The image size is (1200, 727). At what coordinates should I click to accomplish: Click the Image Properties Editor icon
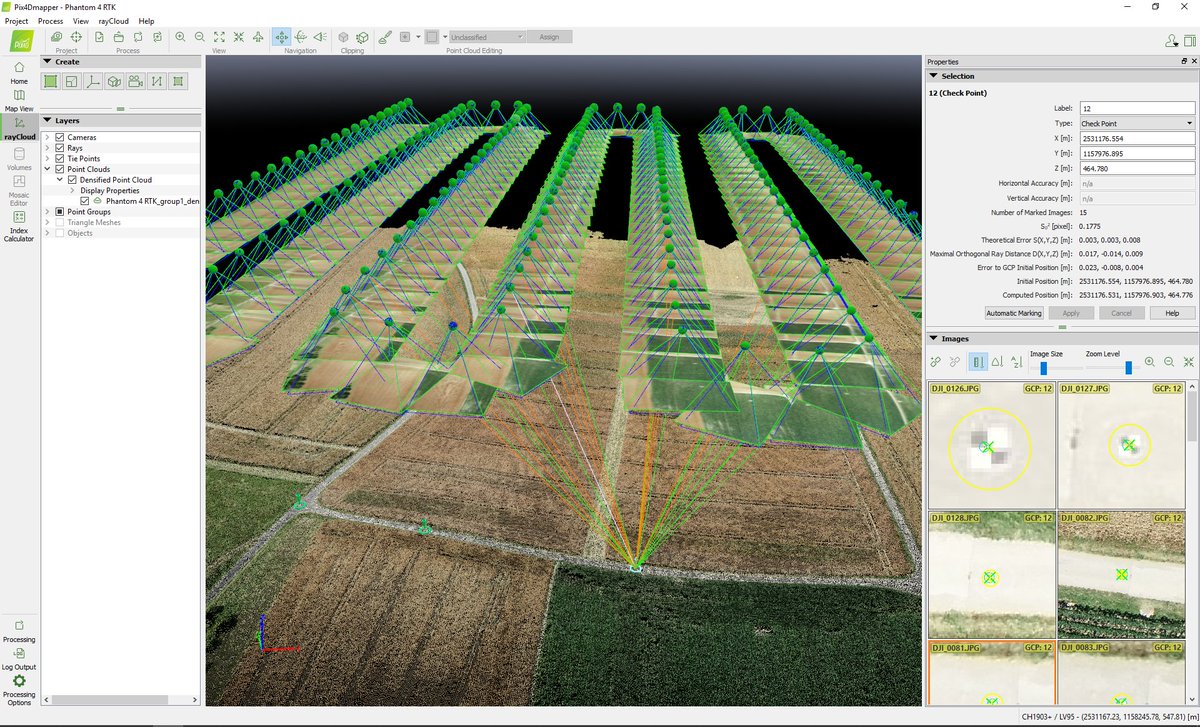57,37
